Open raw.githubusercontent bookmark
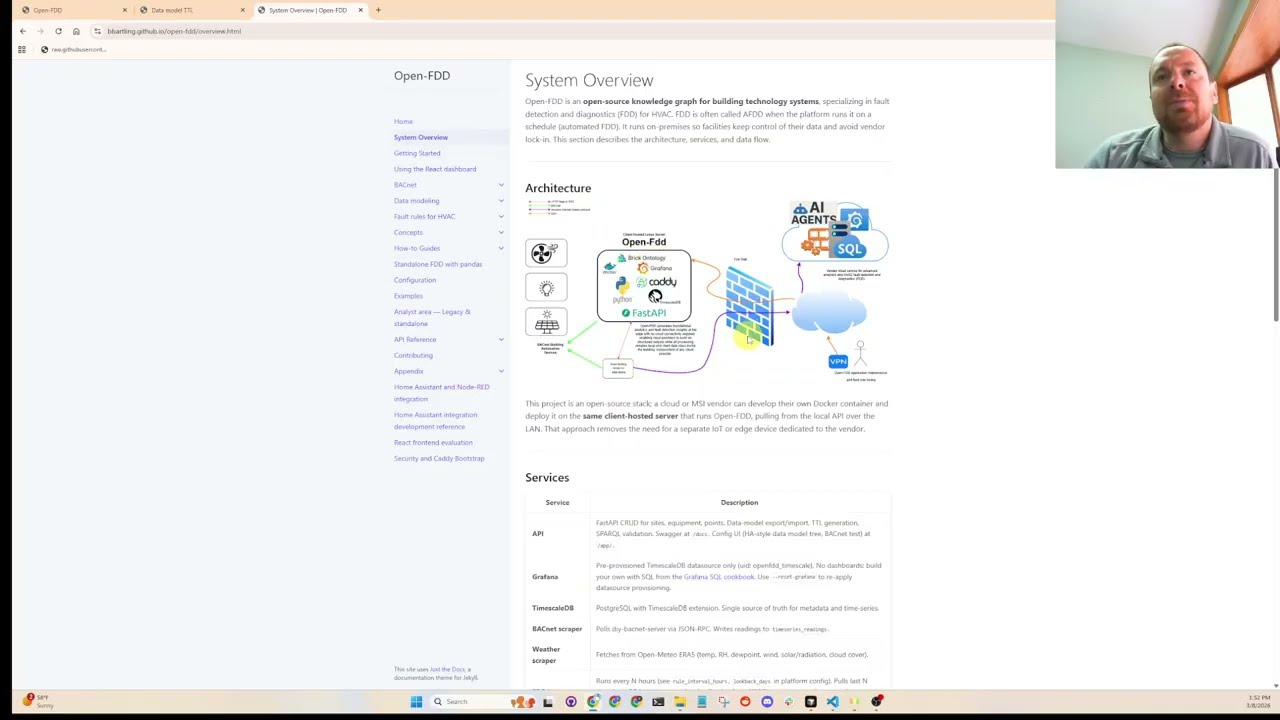Viewport: 1280px width, 720px height. pyautogui.click(x=73, y=49)
